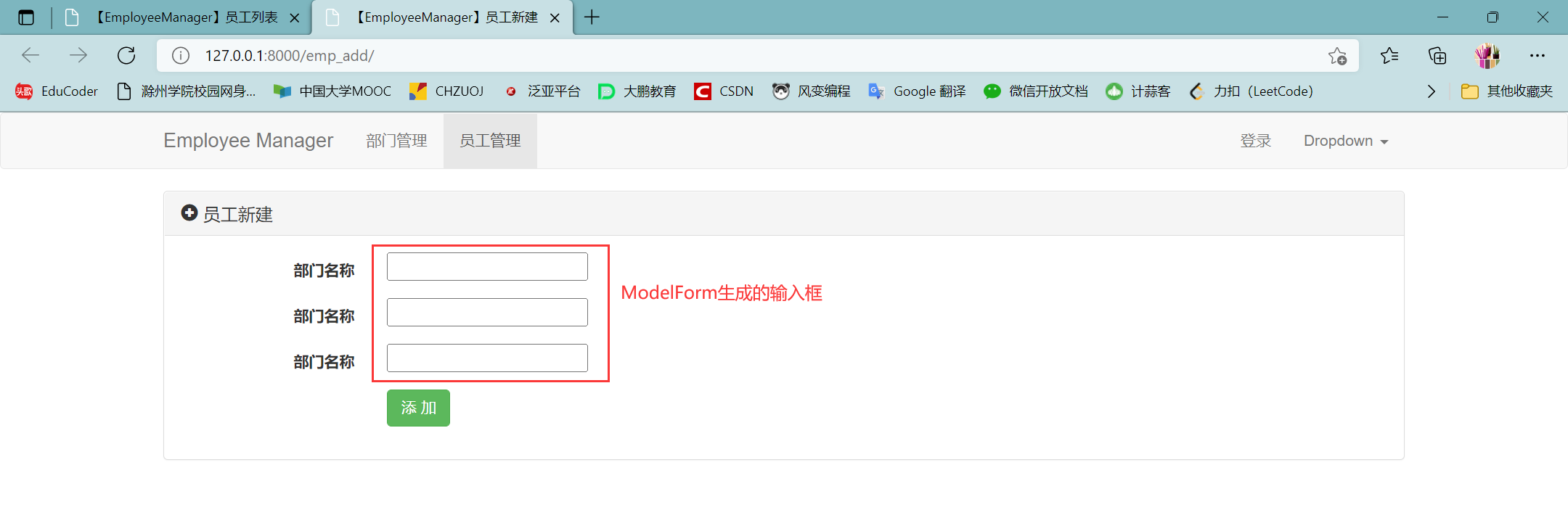
Task: Open the CSDN bookmark
Action: [724, 91]
